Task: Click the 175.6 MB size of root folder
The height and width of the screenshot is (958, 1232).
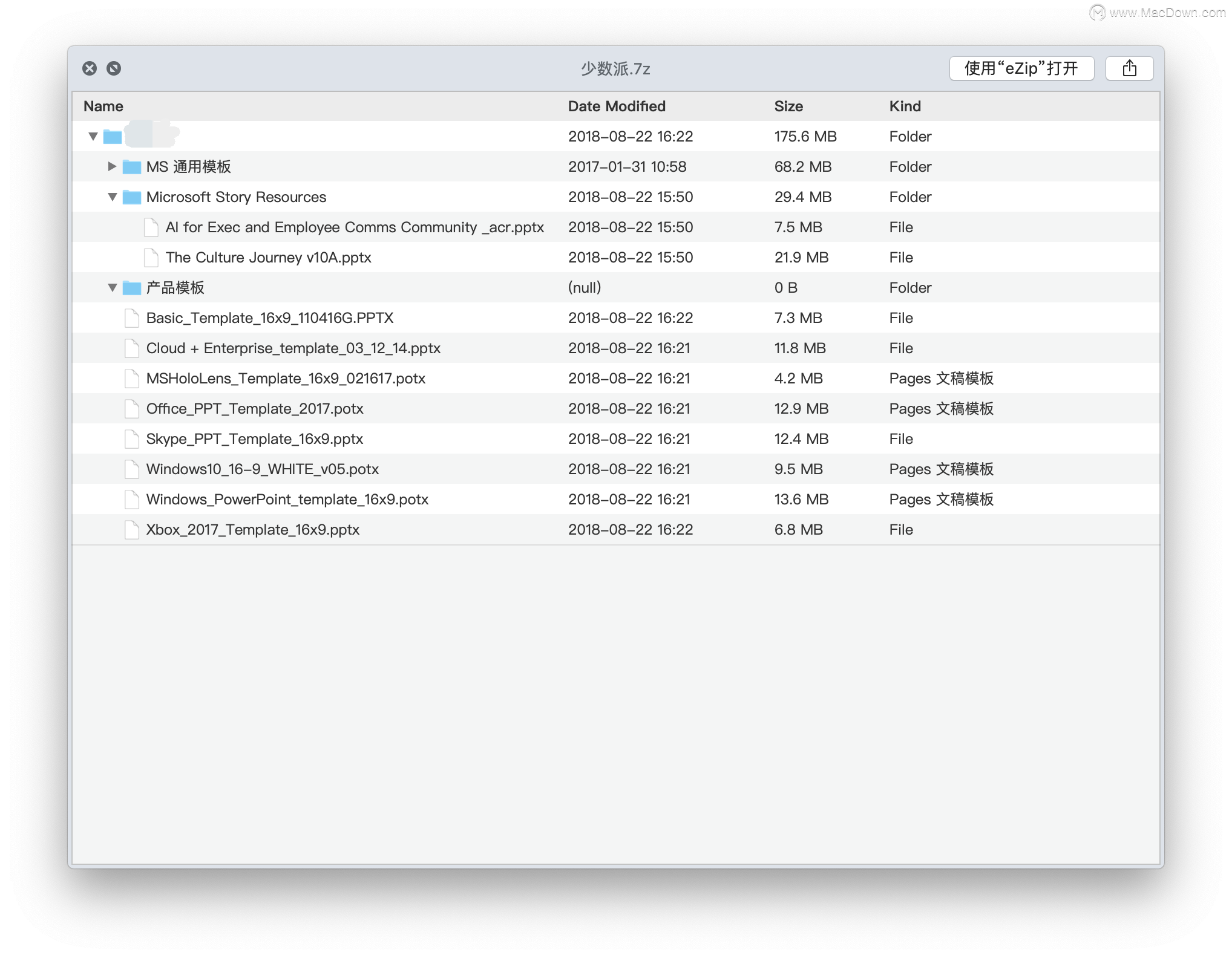Action: [805, 137]
